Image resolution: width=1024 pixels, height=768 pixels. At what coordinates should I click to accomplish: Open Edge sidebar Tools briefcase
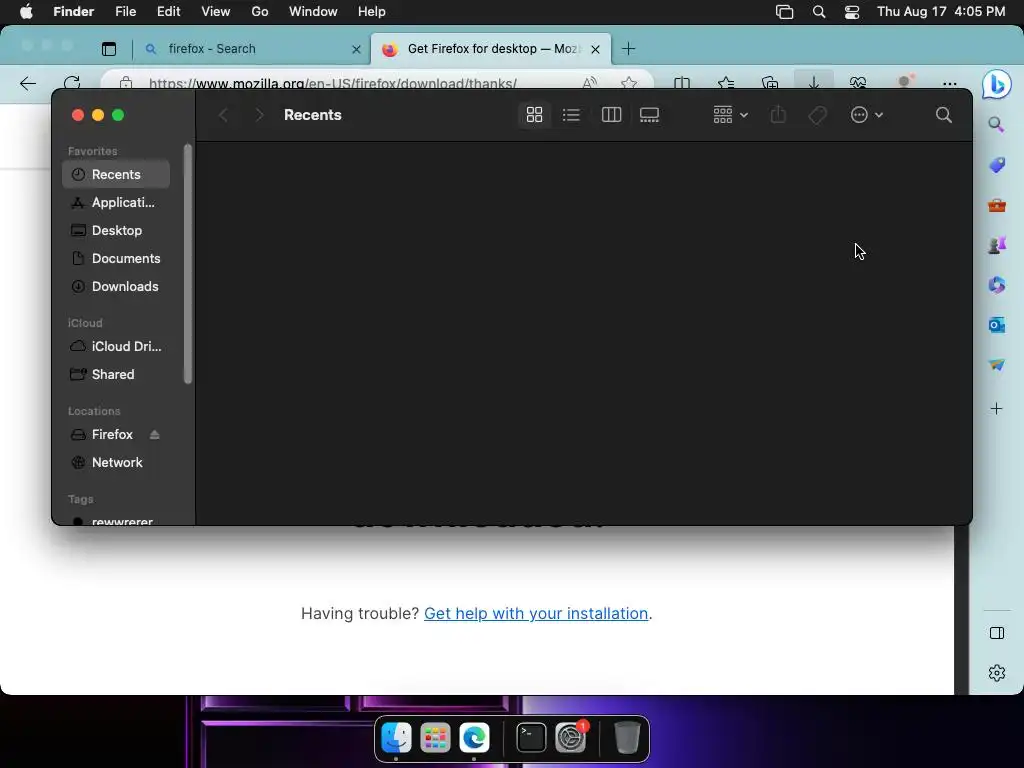[997, 205]
